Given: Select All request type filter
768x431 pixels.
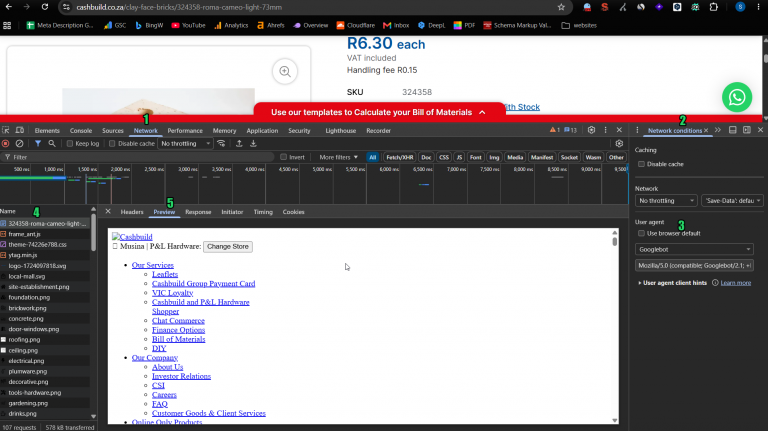Looking at the screenshot, I should [373, 157].
